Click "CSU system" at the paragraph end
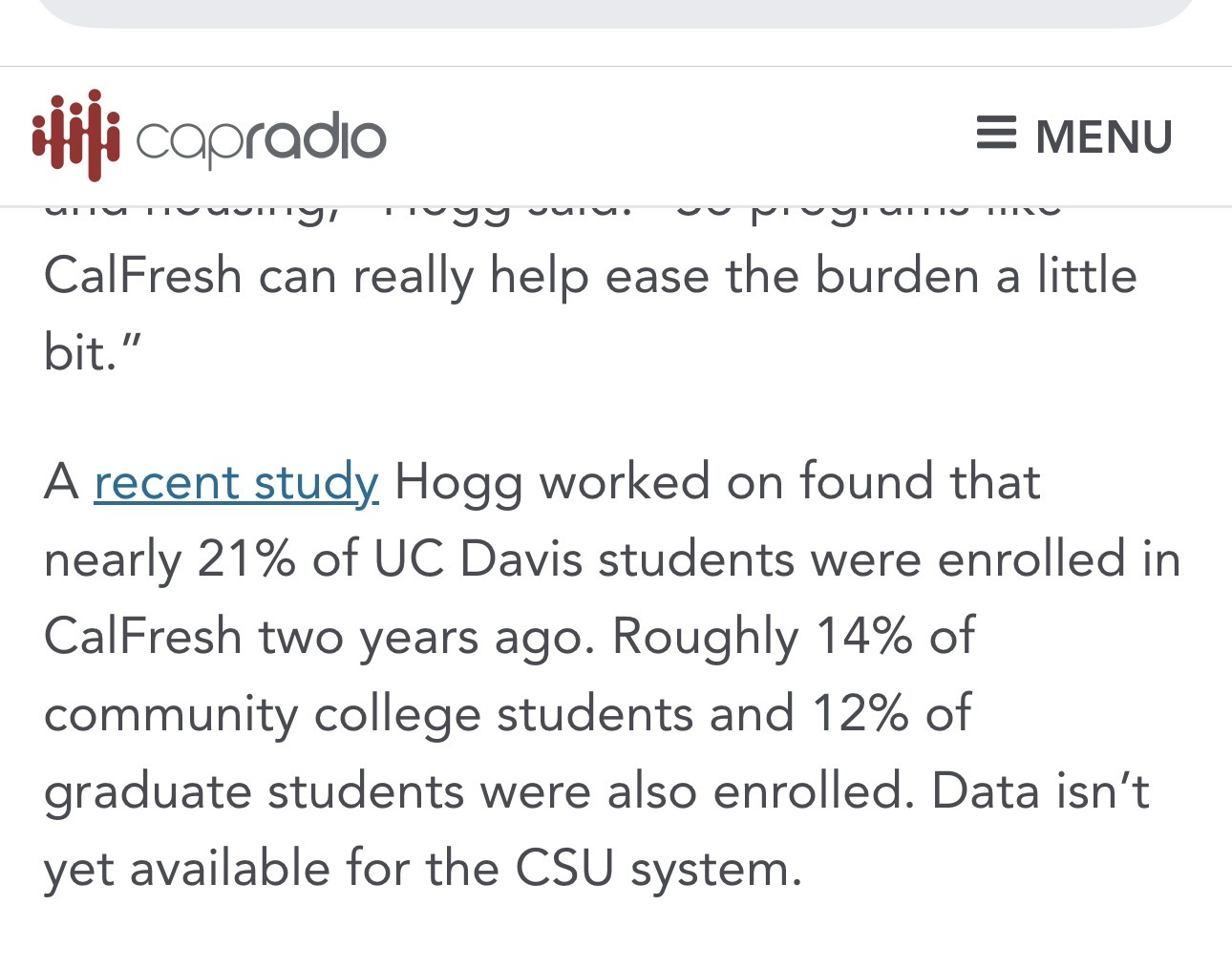 point(657,869)
